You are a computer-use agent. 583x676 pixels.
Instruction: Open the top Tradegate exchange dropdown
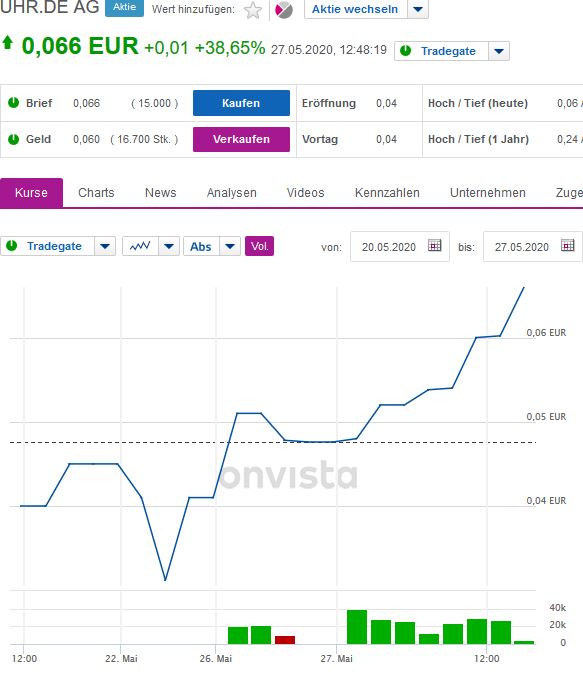[499, 51]
